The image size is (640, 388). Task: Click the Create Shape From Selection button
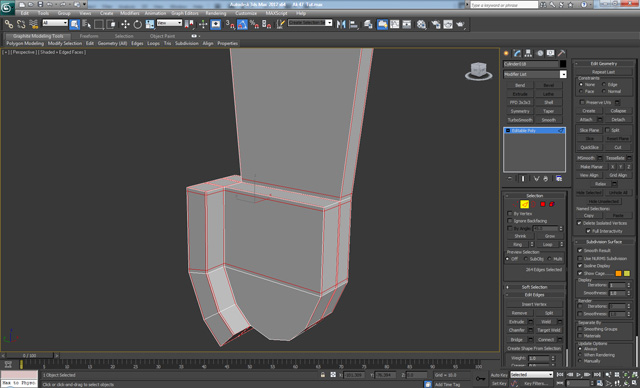[534, 348]
